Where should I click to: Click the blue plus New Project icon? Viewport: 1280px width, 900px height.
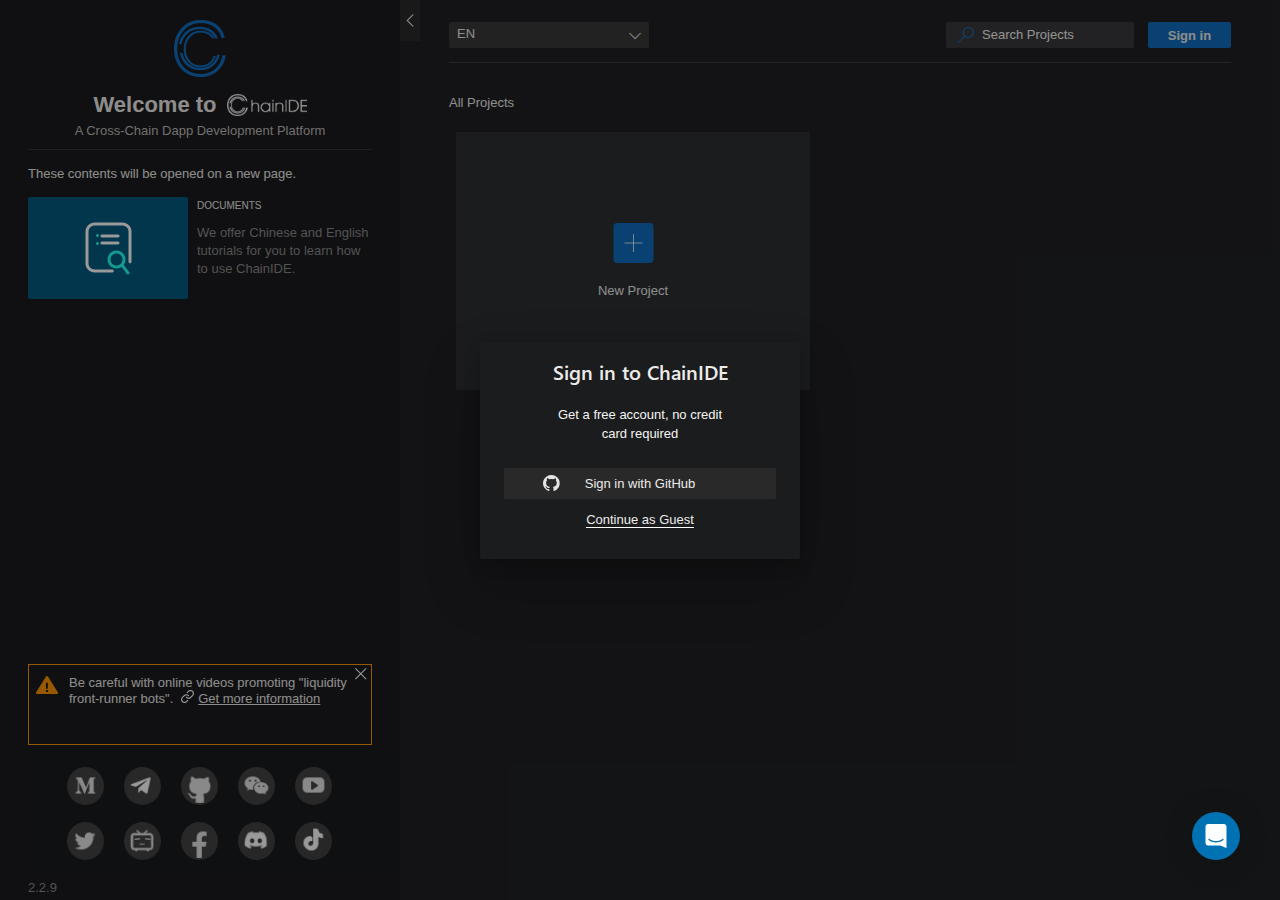[633, 243]
